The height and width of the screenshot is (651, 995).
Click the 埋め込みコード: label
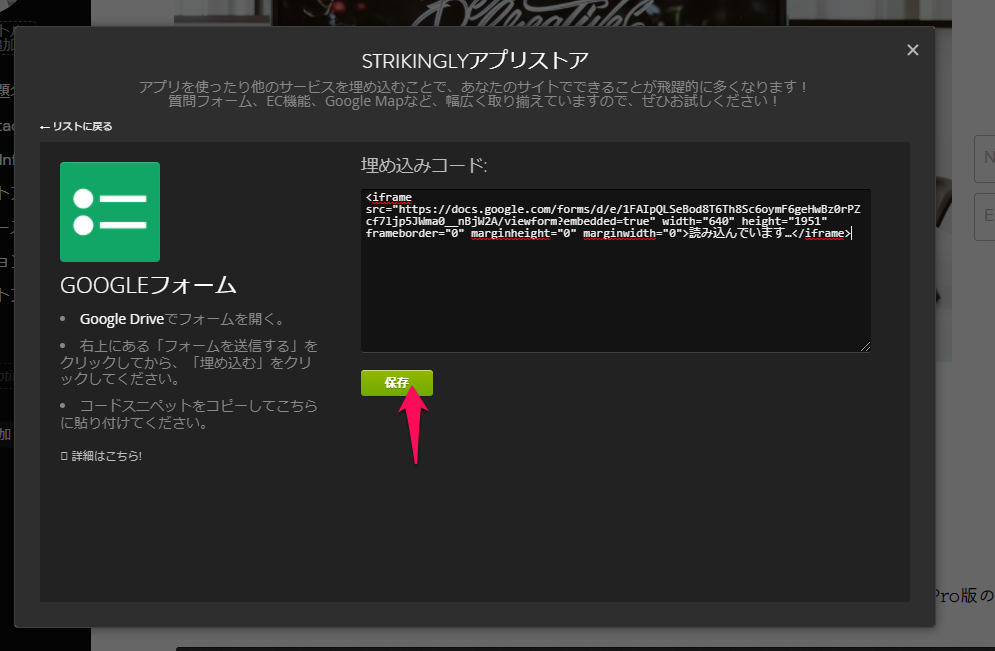[x=424, y=166]
